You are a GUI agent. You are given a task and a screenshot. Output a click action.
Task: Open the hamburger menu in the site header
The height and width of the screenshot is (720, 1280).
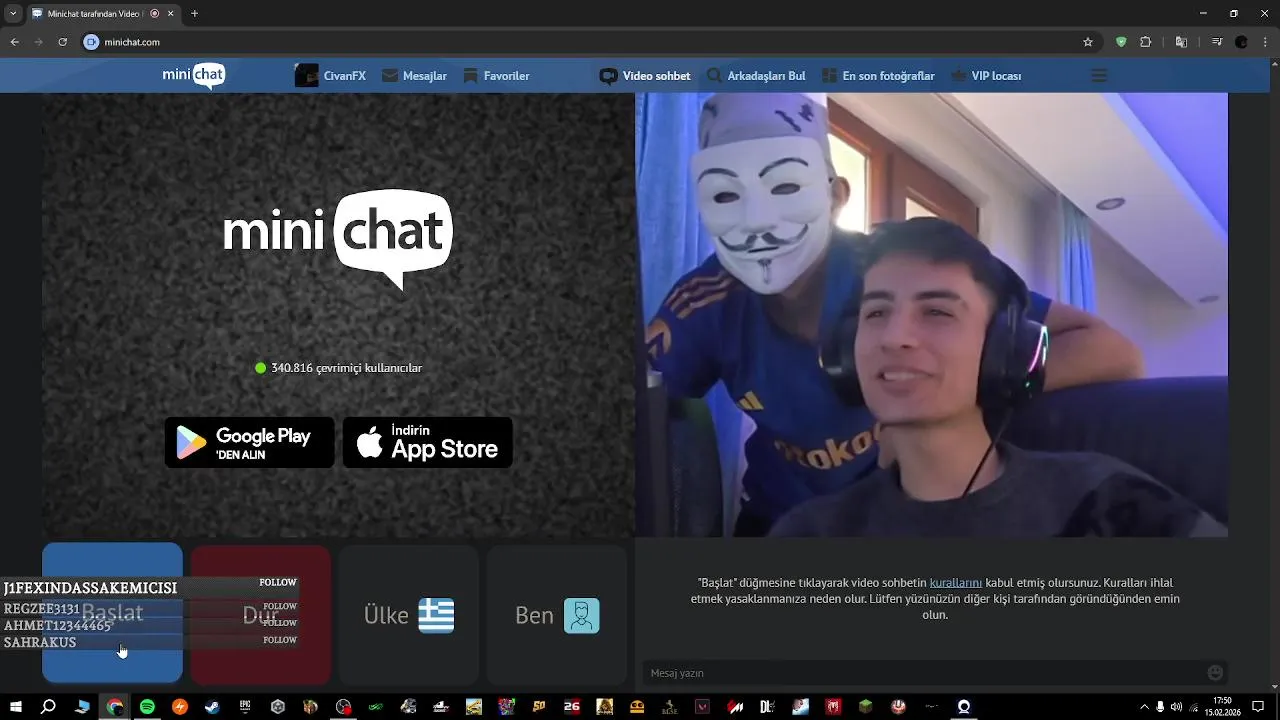click(1099, 76)
